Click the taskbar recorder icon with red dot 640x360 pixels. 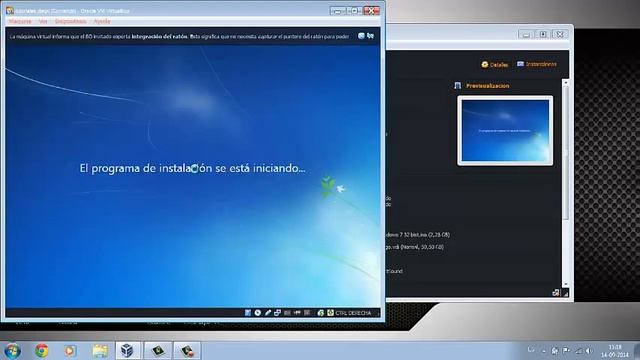187,351
